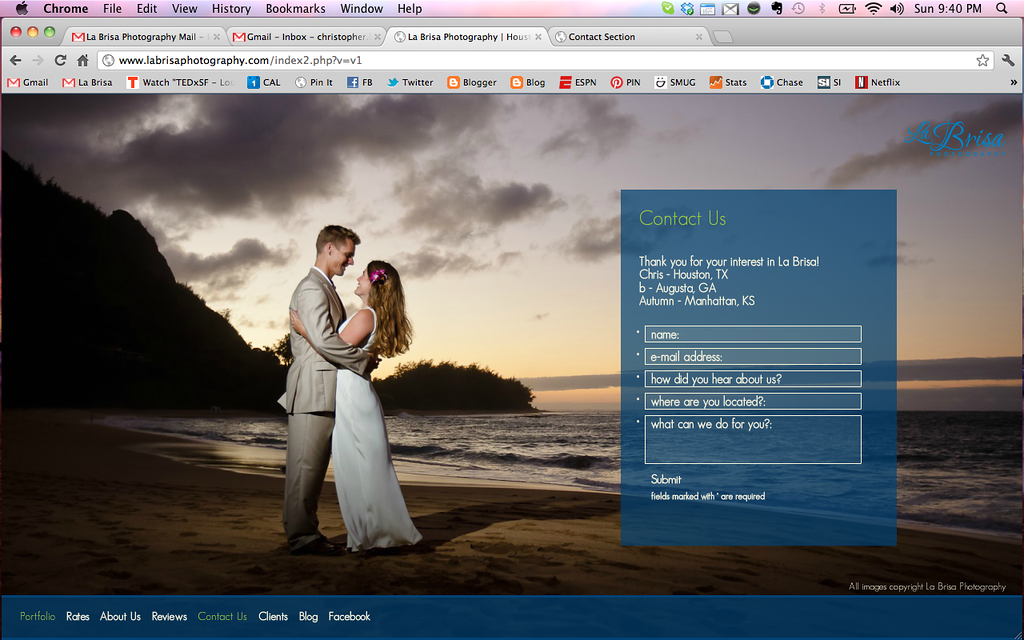The height and width of the screenshot is (640, 1024).
Task: Switch to Contact Section tab
Action: point(628,37)
